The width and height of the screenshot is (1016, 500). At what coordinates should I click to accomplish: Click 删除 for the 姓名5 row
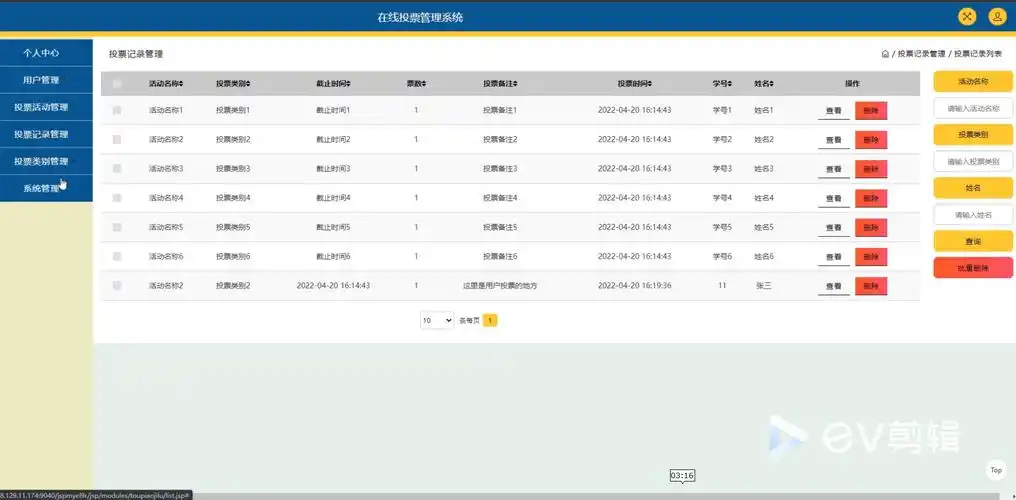pyautogui.click(x=871, y=228)
